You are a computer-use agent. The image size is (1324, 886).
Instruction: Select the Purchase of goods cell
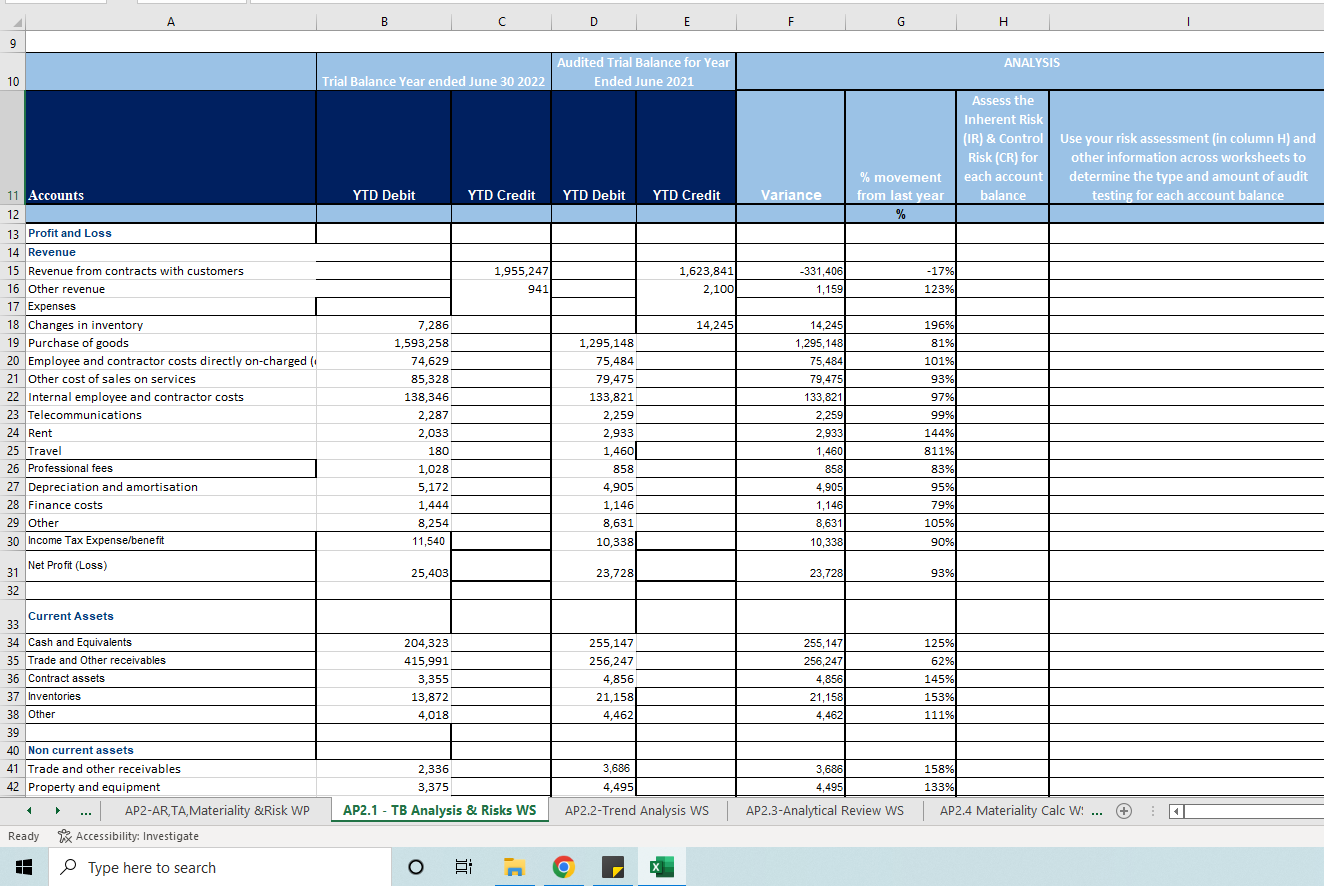click(170, 343)
